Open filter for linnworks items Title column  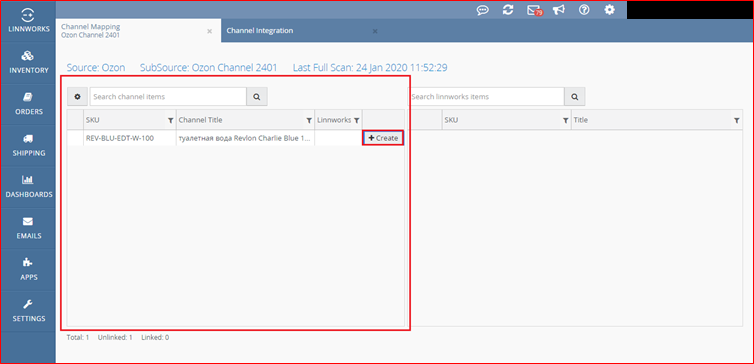(736, 121)
